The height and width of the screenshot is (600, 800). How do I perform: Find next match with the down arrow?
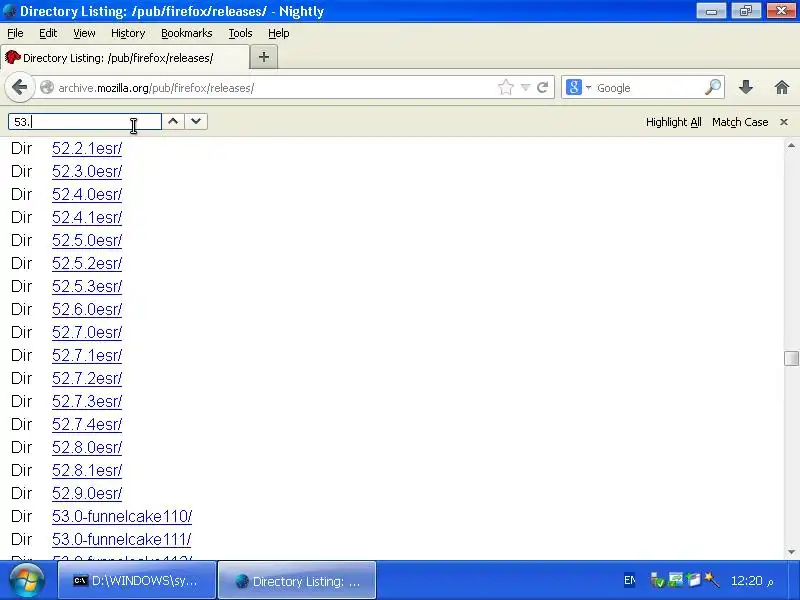click(x=196, y=121)
